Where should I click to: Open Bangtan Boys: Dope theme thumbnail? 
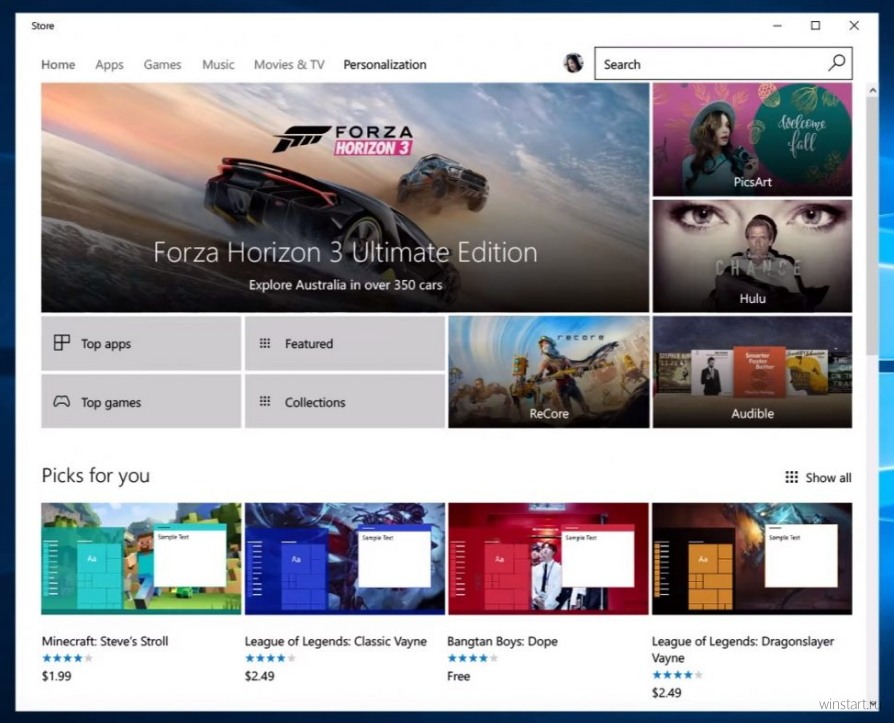pos(548,559)
